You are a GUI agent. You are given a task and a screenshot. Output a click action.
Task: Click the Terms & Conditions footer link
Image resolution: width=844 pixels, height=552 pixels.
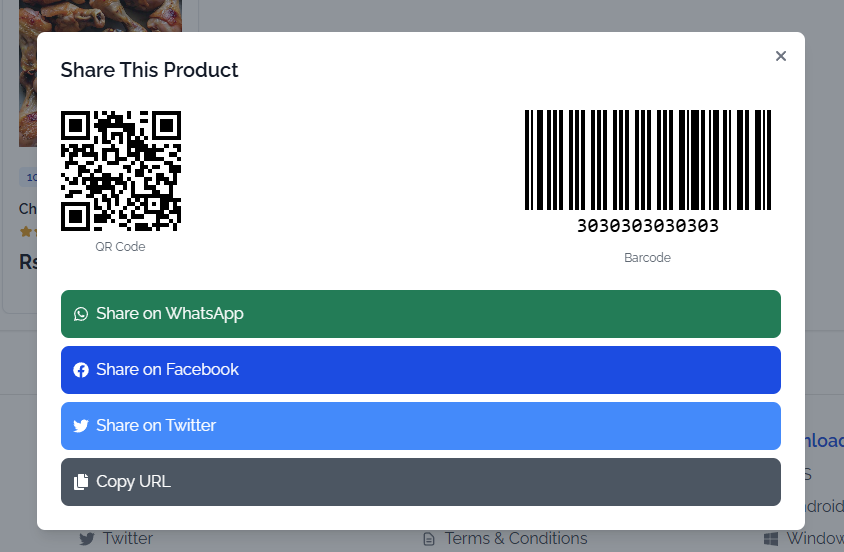tap(516, 539)
